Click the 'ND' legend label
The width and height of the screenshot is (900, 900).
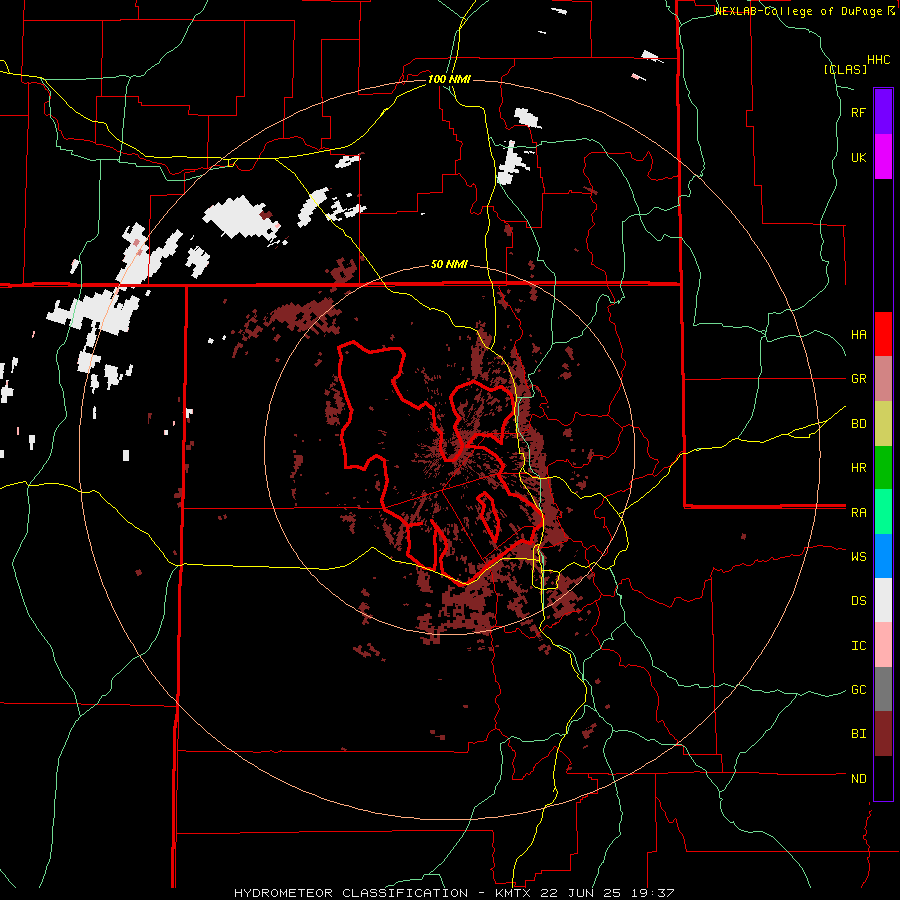pos(858,779)
